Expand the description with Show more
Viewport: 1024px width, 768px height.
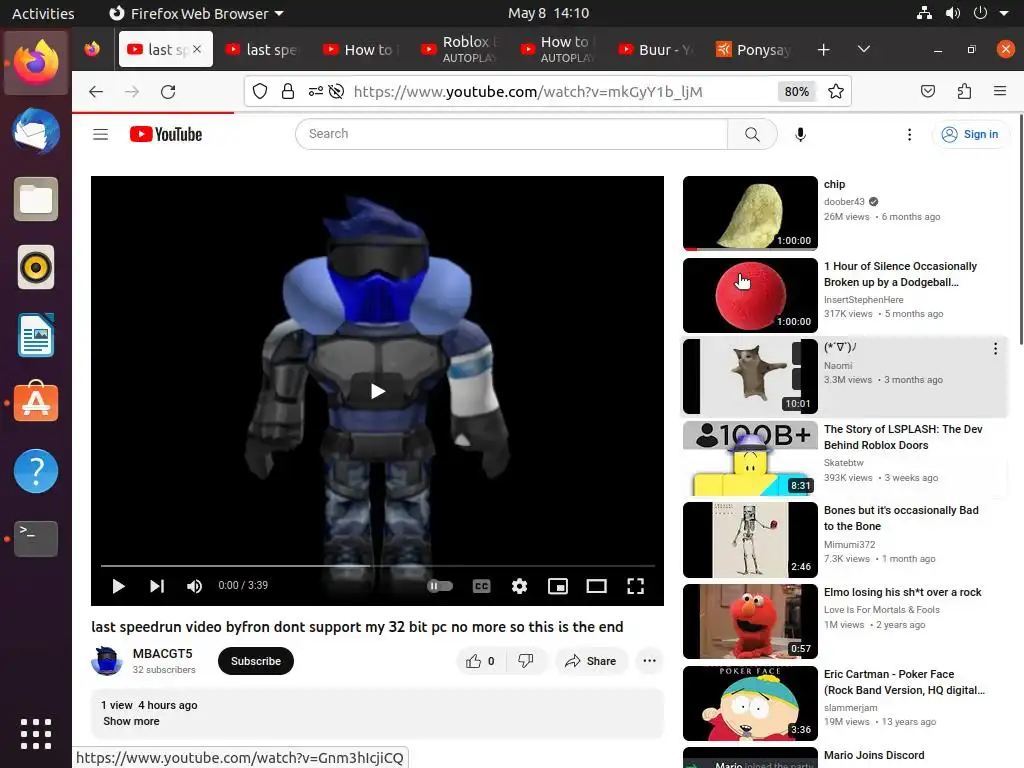click(x=131, y=721)
